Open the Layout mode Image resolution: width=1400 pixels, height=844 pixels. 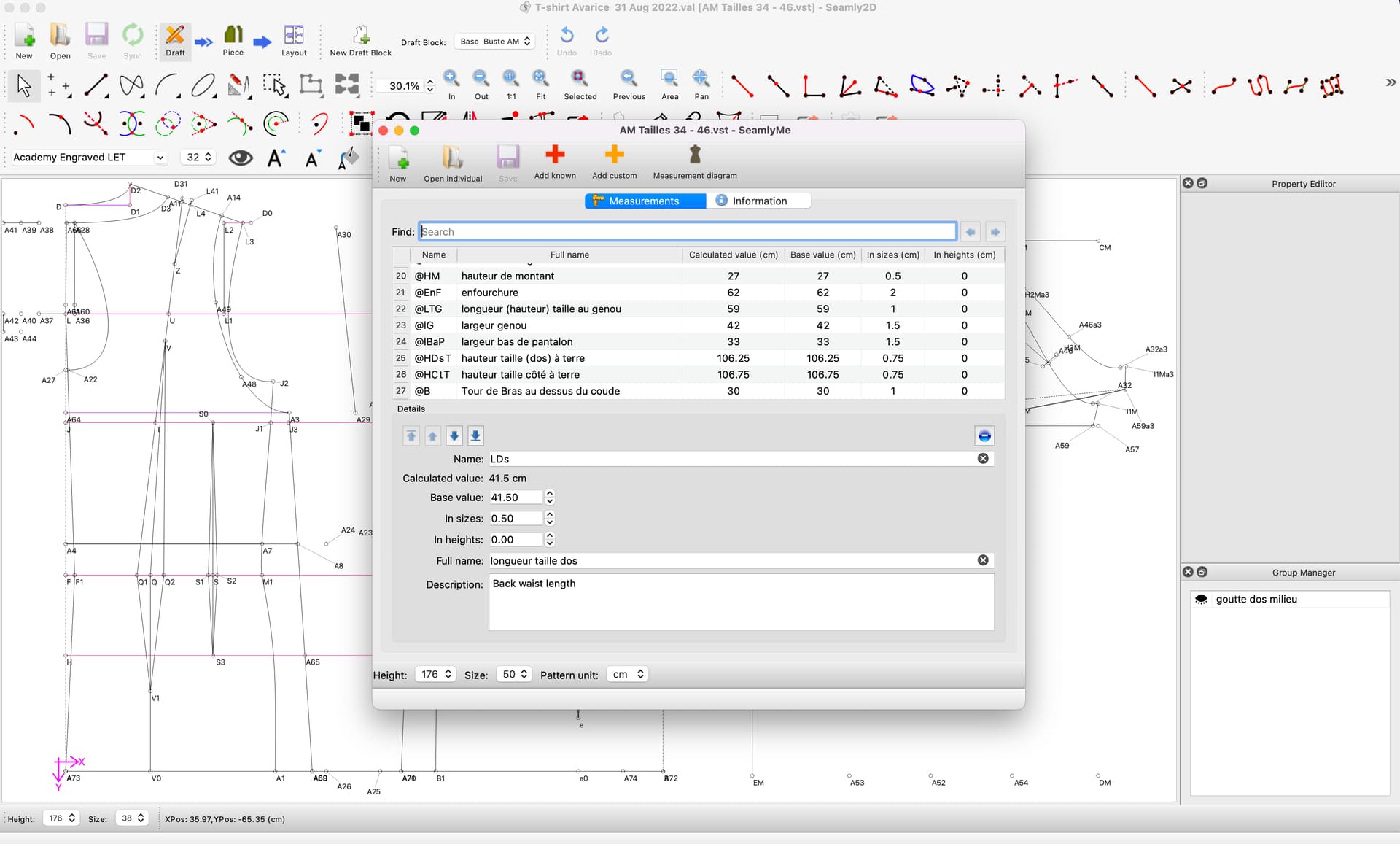click(294, 36)
